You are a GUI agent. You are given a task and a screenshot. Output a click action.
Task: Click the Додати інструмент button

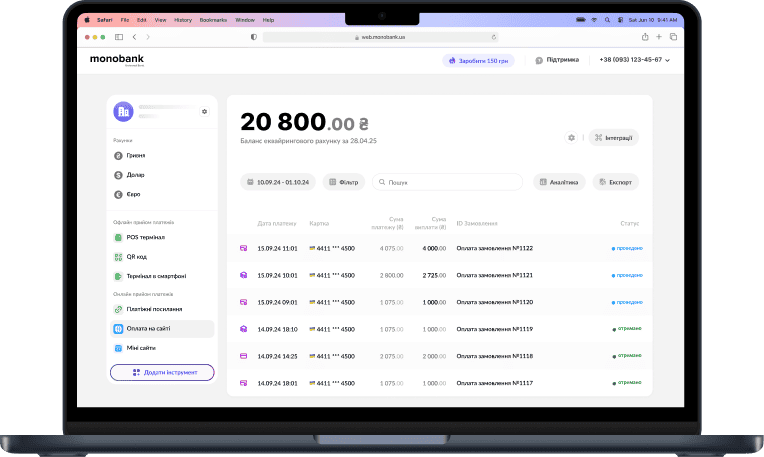click(161, 372)
